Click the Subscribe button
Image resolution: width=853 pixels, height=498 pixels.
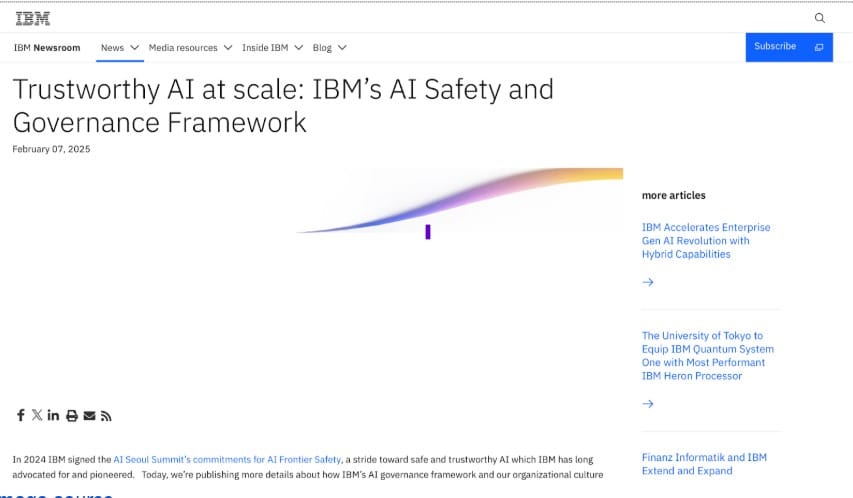(788, 47)
